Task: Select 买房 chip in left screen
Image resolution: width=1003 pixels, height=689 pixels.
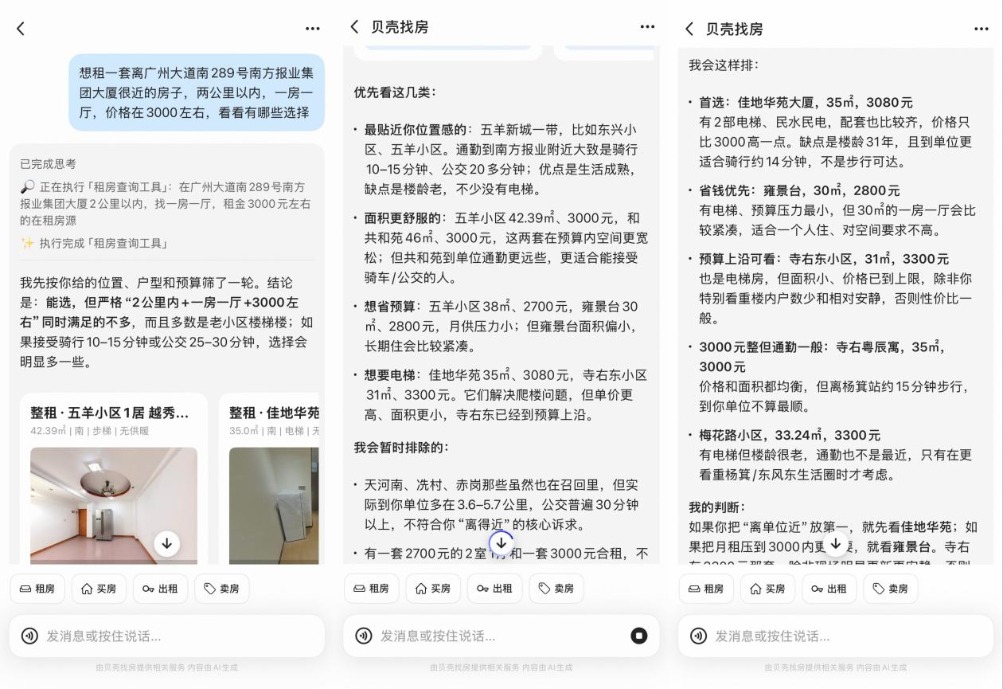Action: (99, 589)
